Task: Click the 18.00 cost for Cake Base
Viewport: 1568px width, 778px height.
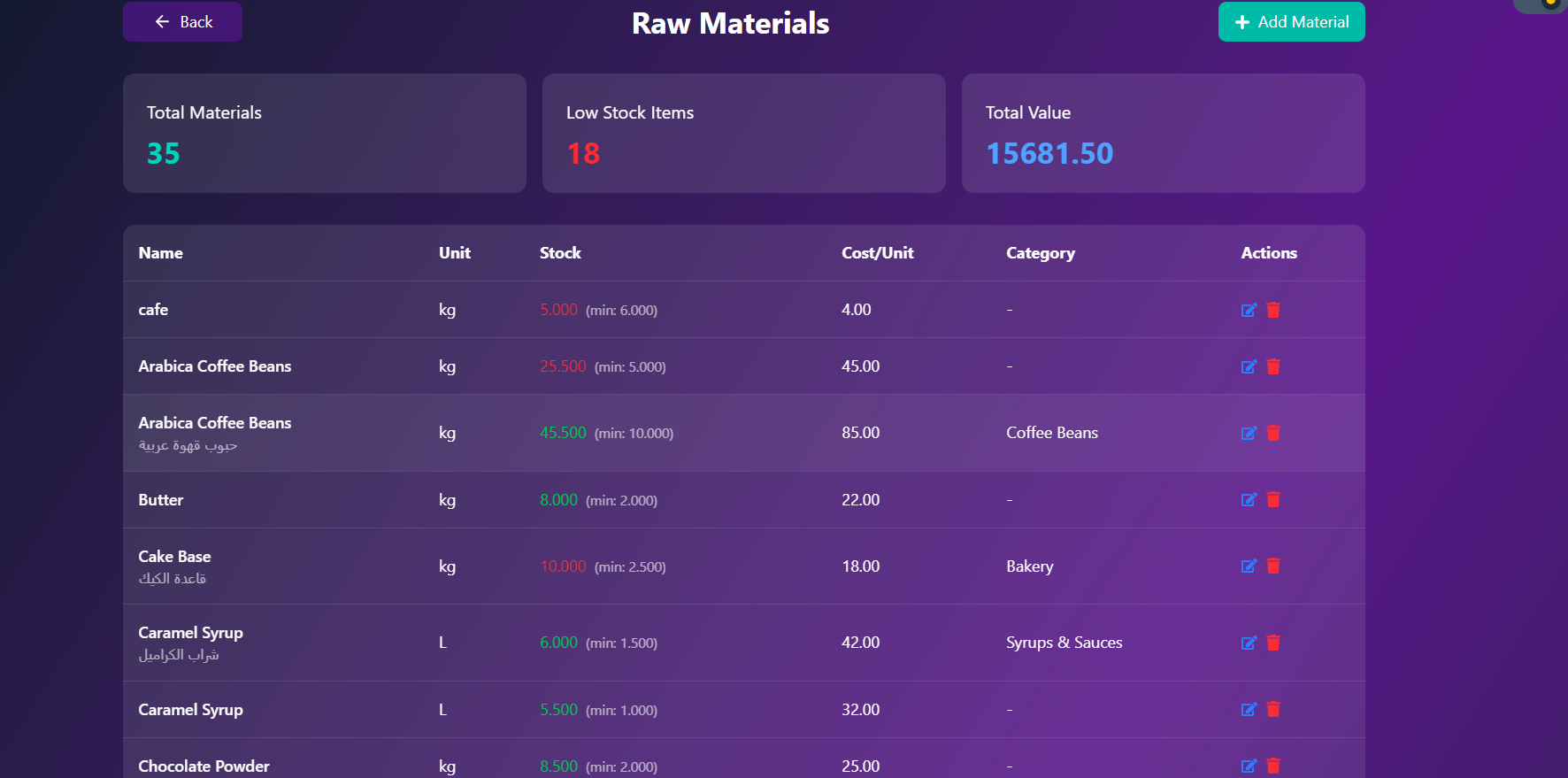Action: pos(861,566)
